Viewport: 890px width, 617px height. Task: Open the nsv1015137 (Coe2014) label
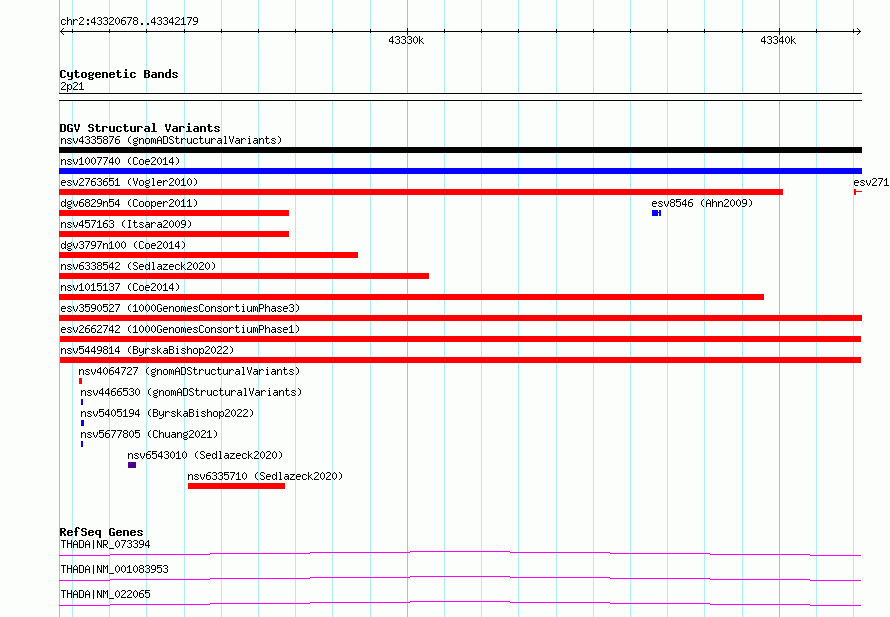coord(120,287)
